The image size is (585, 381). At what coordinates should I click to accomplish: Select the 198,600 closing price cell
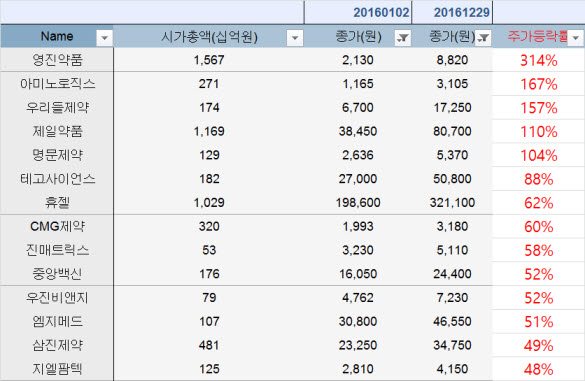pos(358,203)
